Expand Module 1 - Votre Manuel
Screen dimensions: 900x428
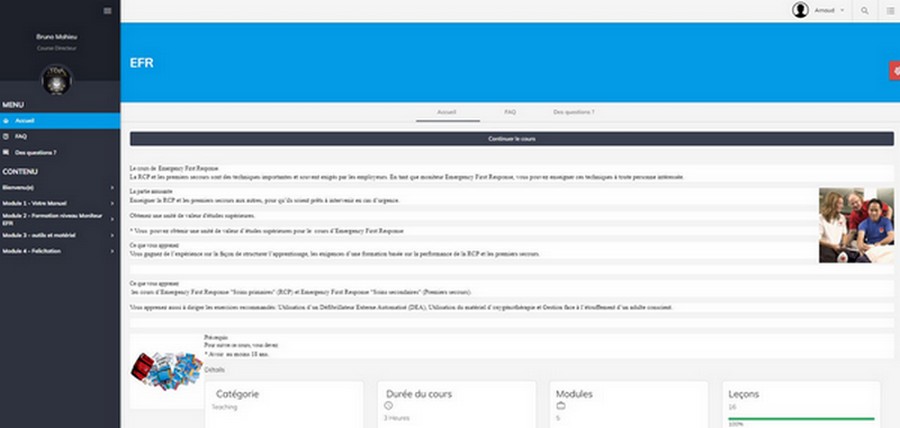click(x=58, y=201)
